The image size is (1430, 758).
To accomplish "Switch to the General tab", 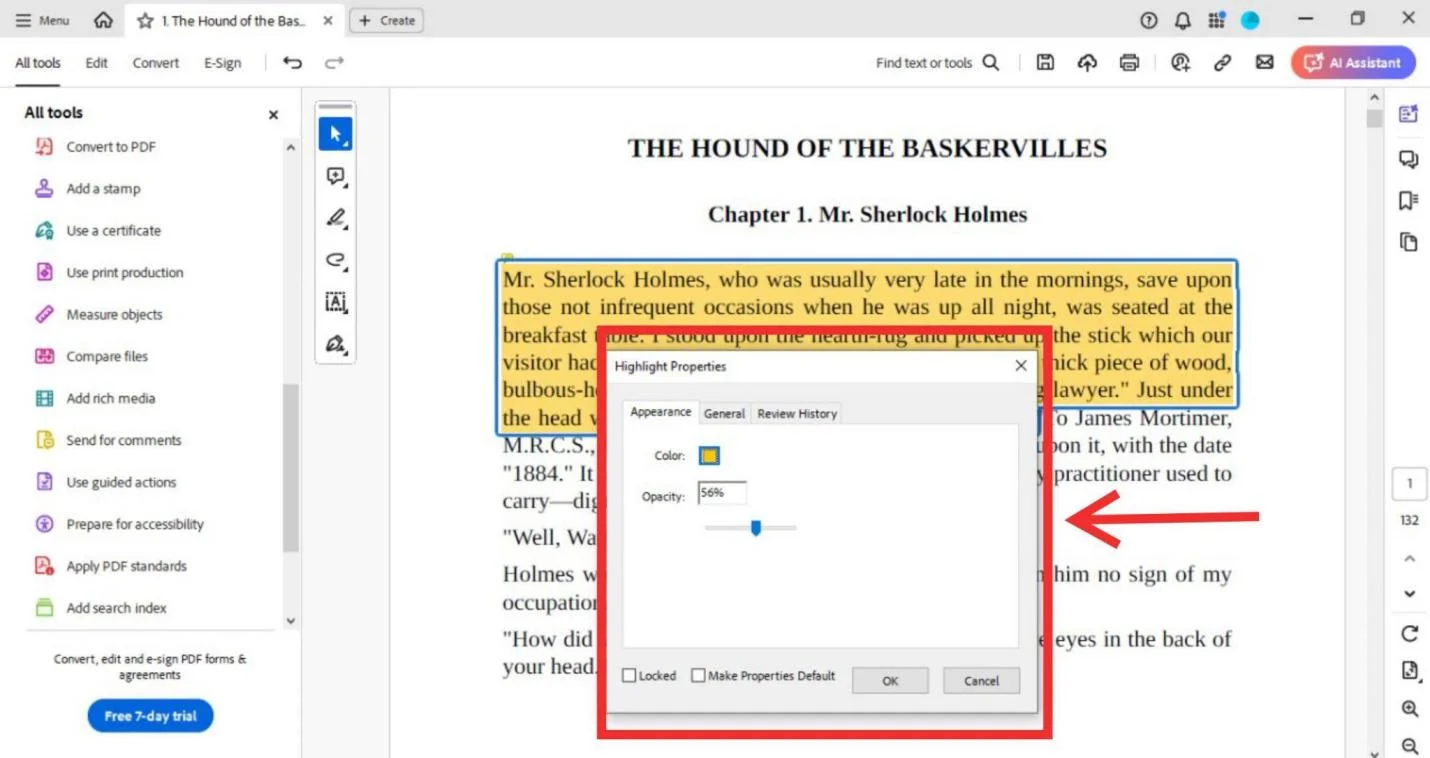I will 724,413.
